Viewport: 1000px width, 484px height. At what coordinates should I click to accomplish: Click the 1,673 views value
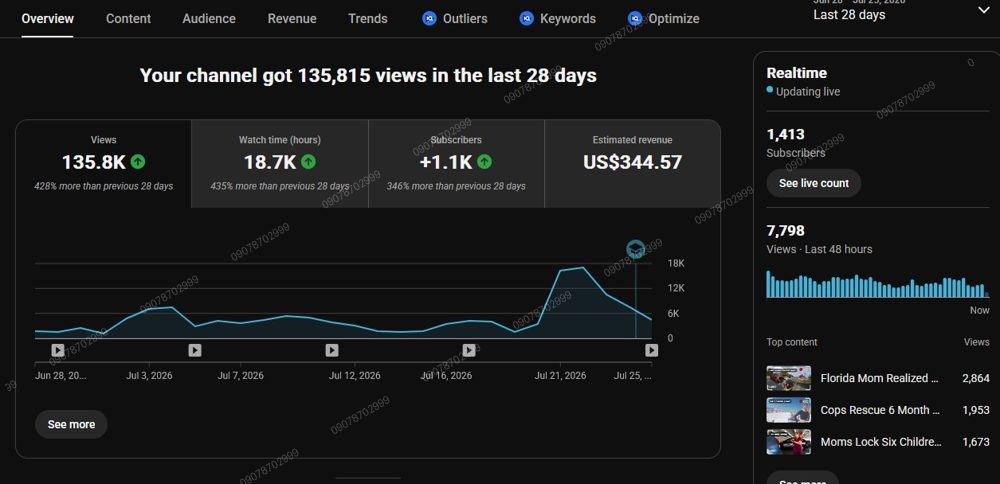pyautogui.click(x=976, y=442)
